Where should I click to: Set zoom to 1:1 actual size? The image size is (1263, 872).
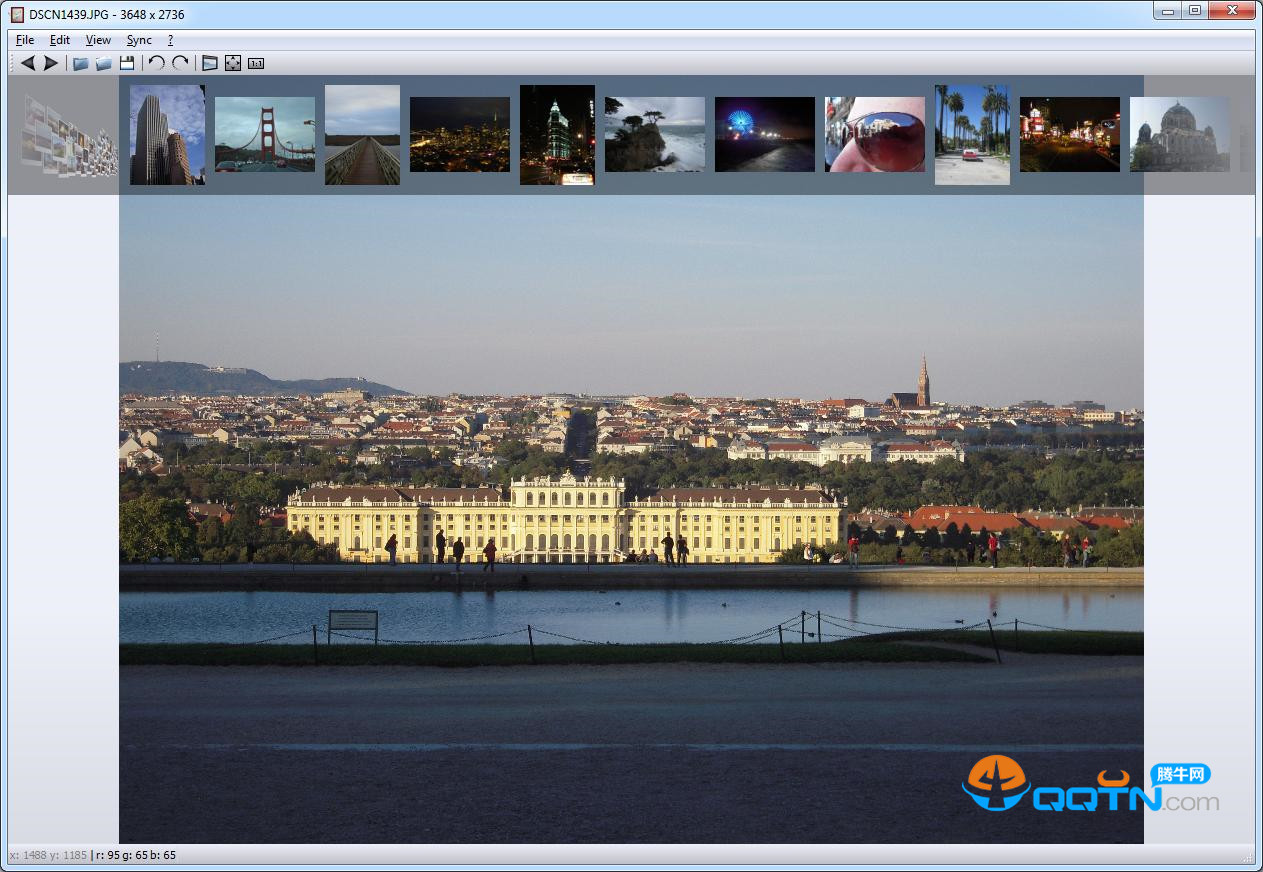256,63
